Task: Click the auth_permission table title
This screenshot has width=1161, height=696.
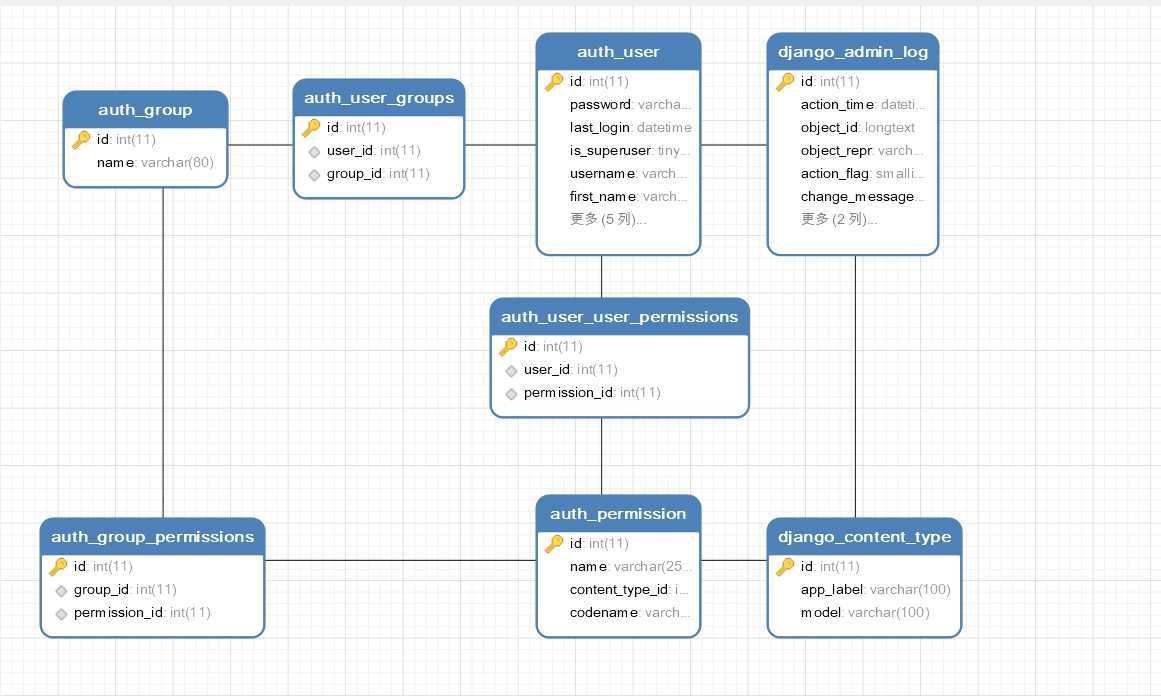Action: click(x=618, y=514)
